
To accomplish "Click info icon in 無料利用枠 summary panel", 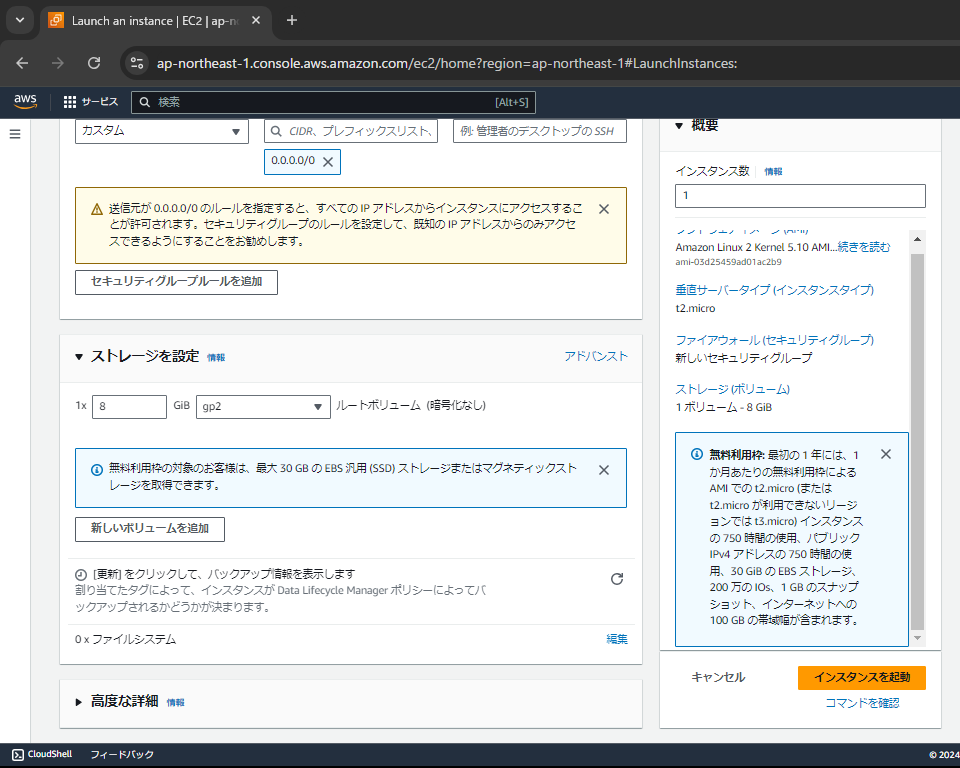I will coord(697,454).
